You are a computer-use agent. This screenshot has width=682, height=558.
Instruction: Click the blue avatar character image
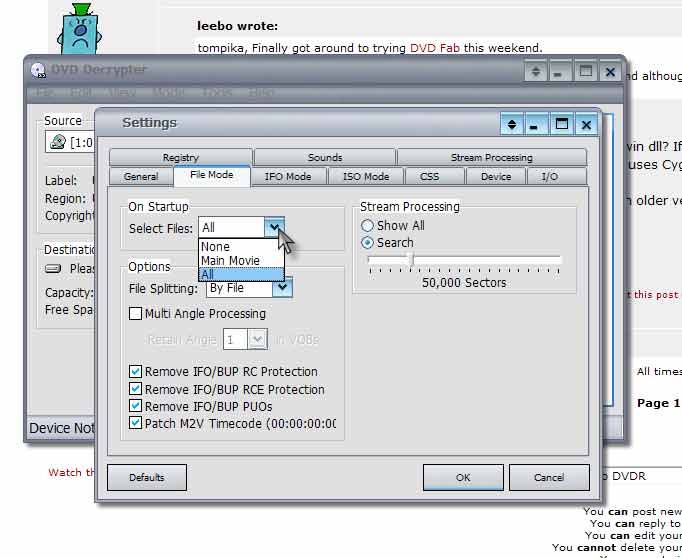click(x=80, y=29)
